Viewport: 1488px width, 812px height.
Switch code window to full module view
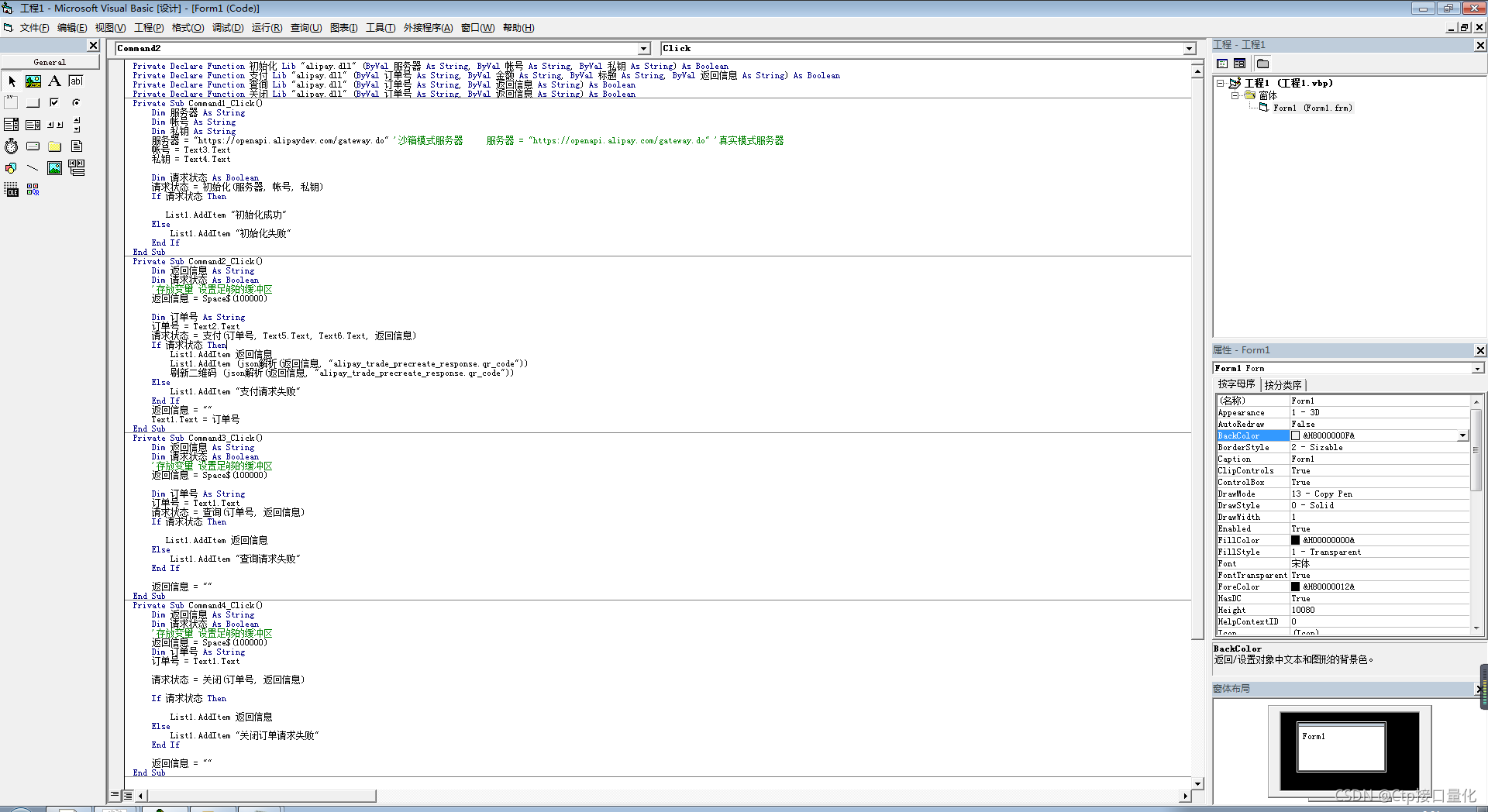click(128, 795)
